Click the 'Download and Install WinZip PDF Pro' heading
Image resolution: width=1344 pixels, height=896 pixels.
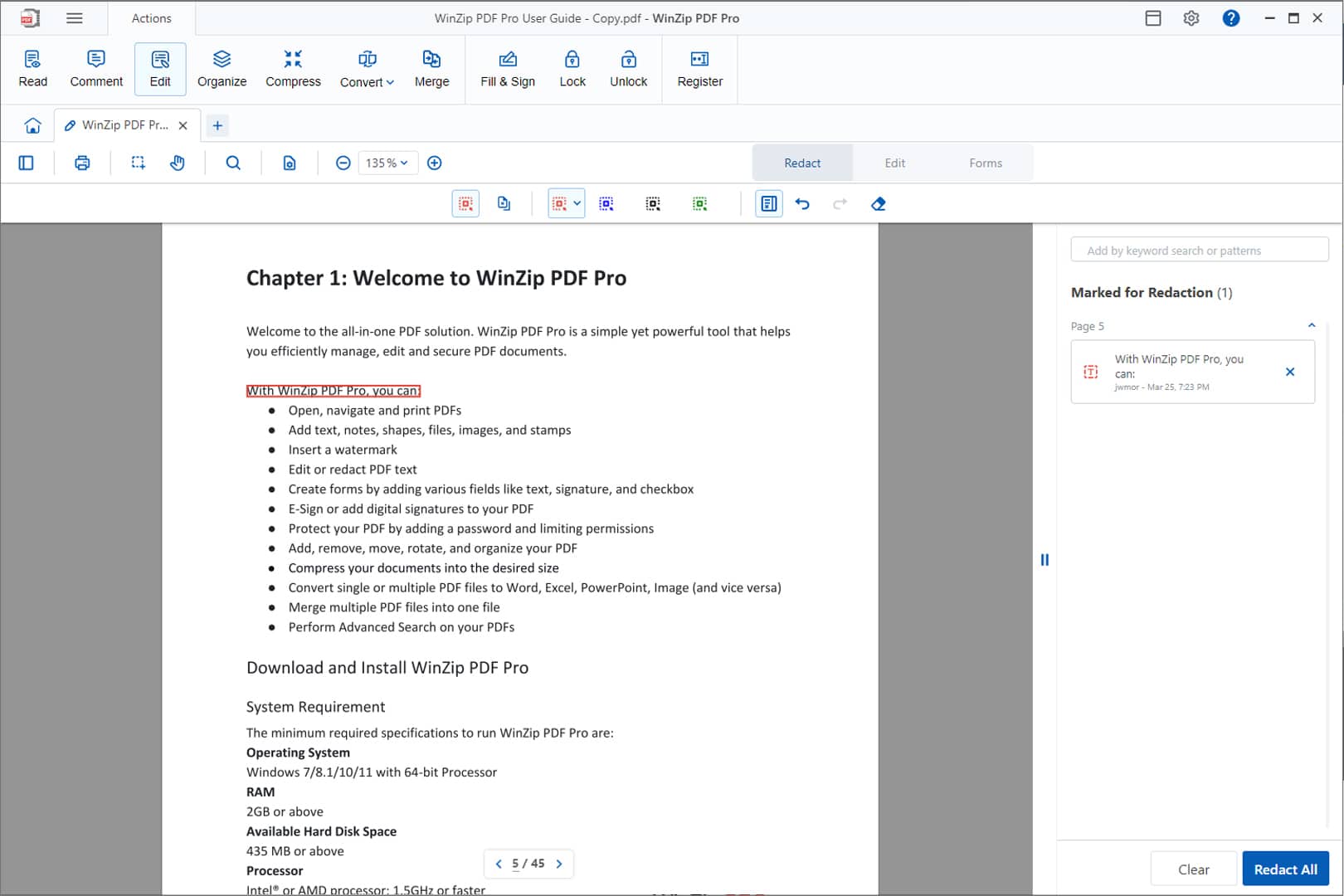pyautogui.click(x=387, y=668)
